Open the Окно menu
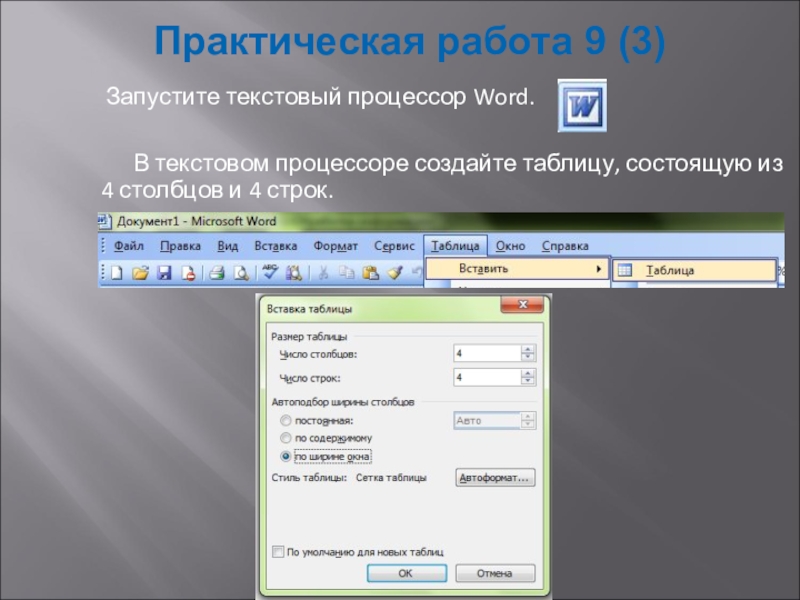 [510, 246]
